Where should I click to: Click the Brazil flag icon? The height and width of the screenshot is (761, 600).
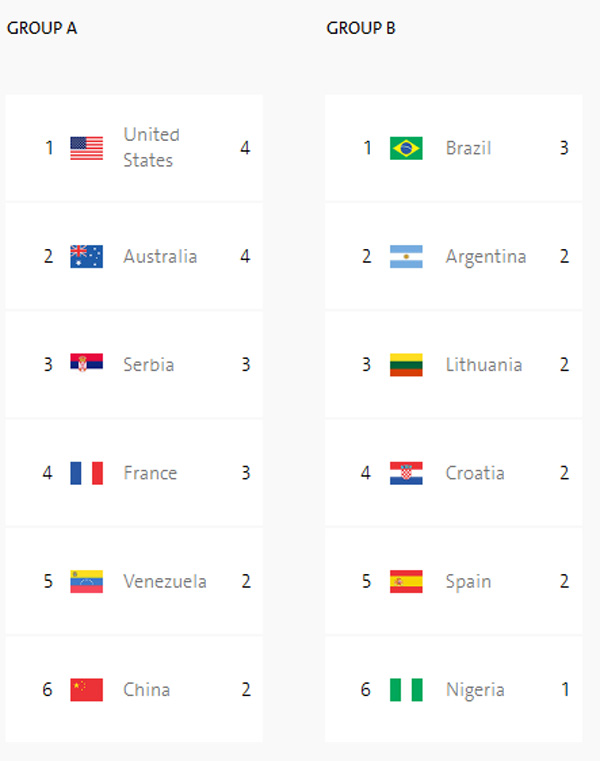tap(406, 148)
